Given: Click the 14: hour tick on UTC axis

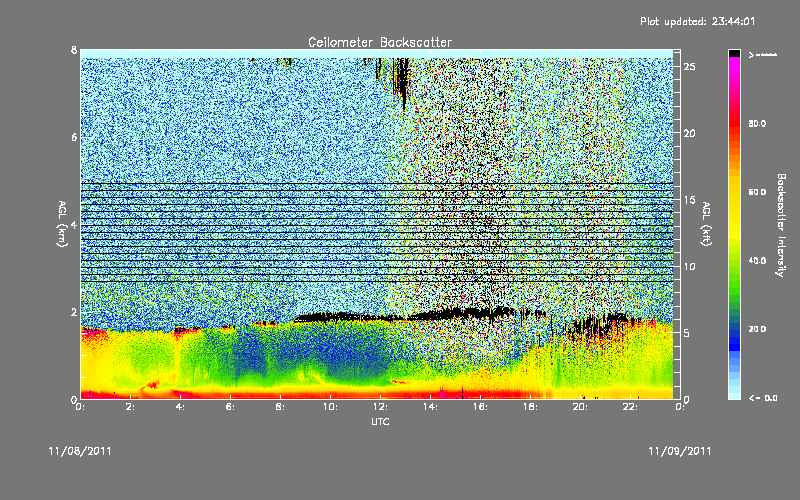Looking at the screenshot, I should (430, 407).
